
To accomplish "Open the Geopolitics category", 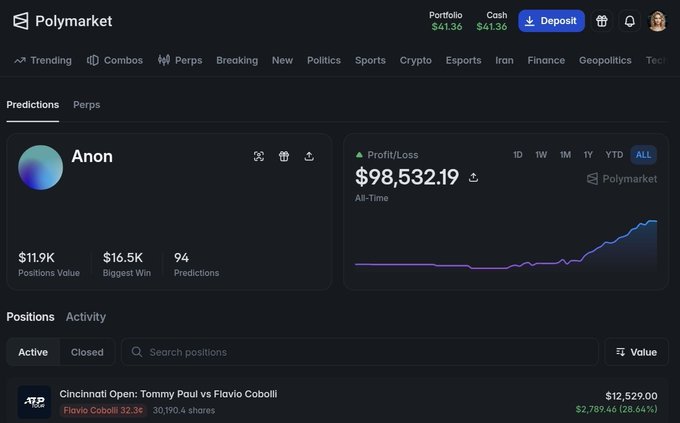I will pyautogui.click(x=605, y=60).
